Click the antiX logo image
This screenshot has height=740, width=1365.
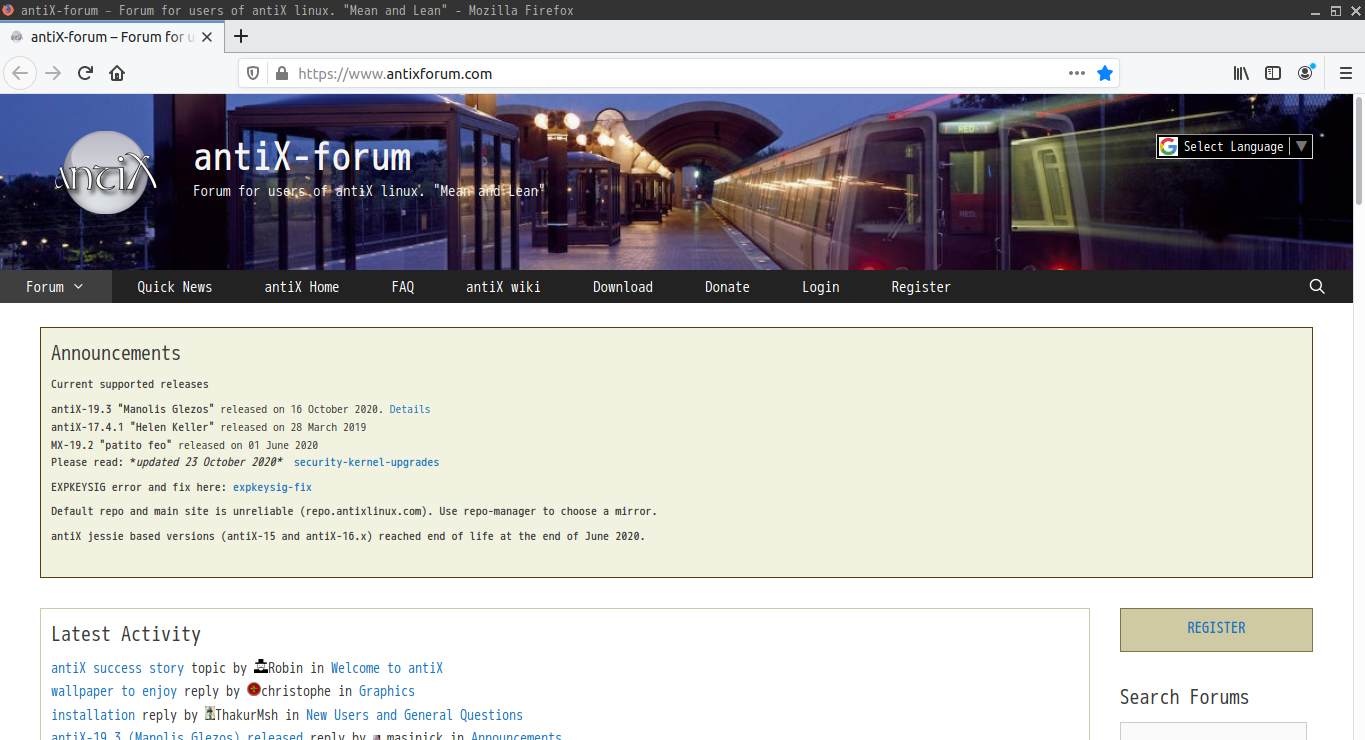(x=108, y=172)
